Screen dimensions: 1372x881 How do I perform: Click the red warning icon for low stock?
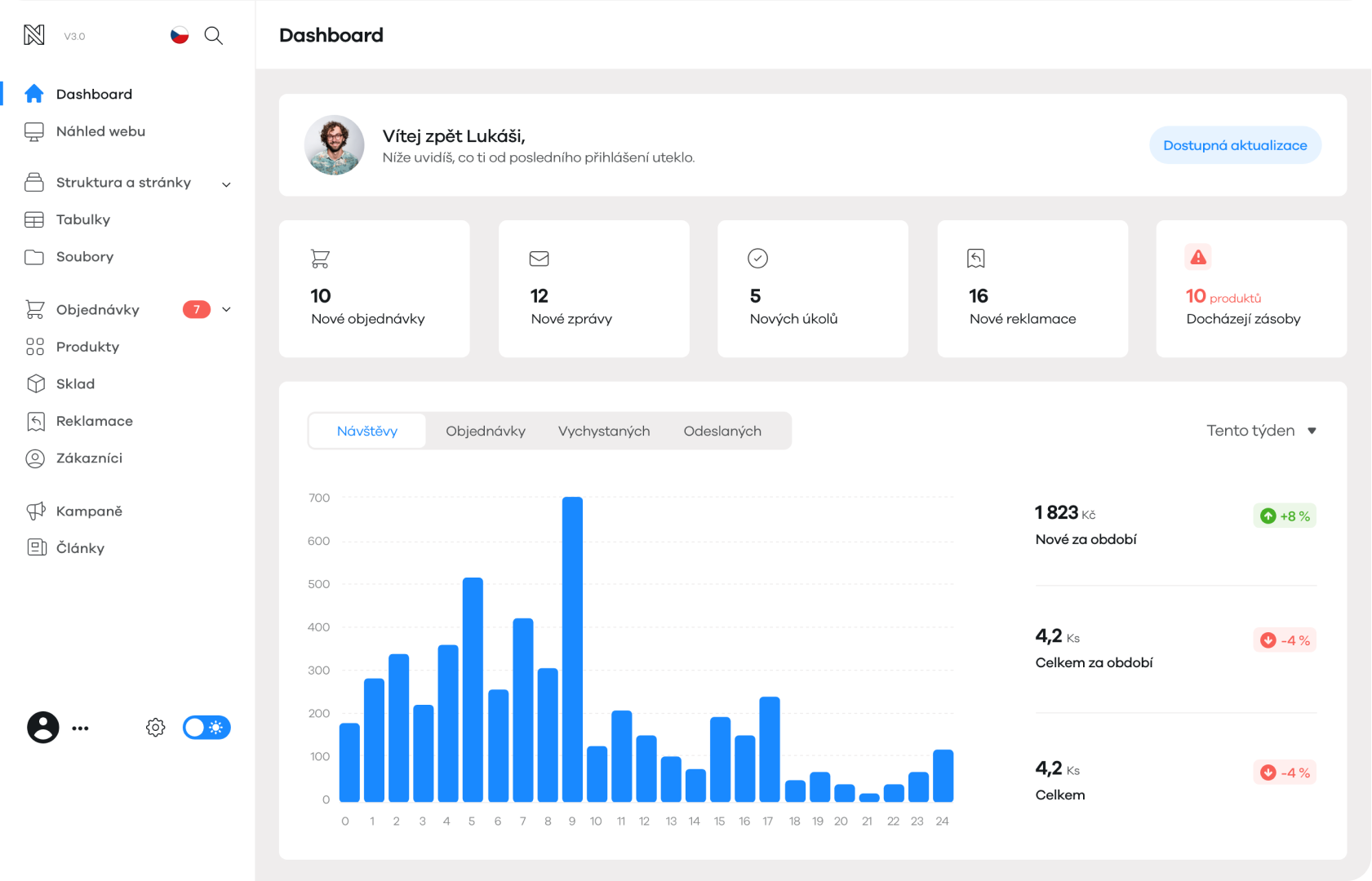(1197, 258)
